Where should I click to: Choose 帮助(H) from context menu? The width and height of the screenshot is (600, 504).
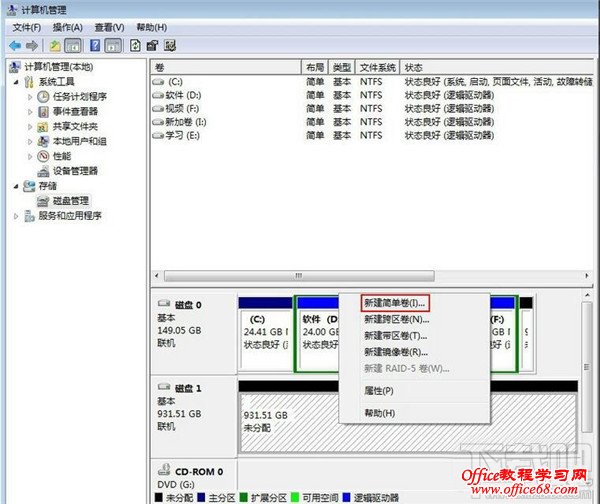(380, 413)
